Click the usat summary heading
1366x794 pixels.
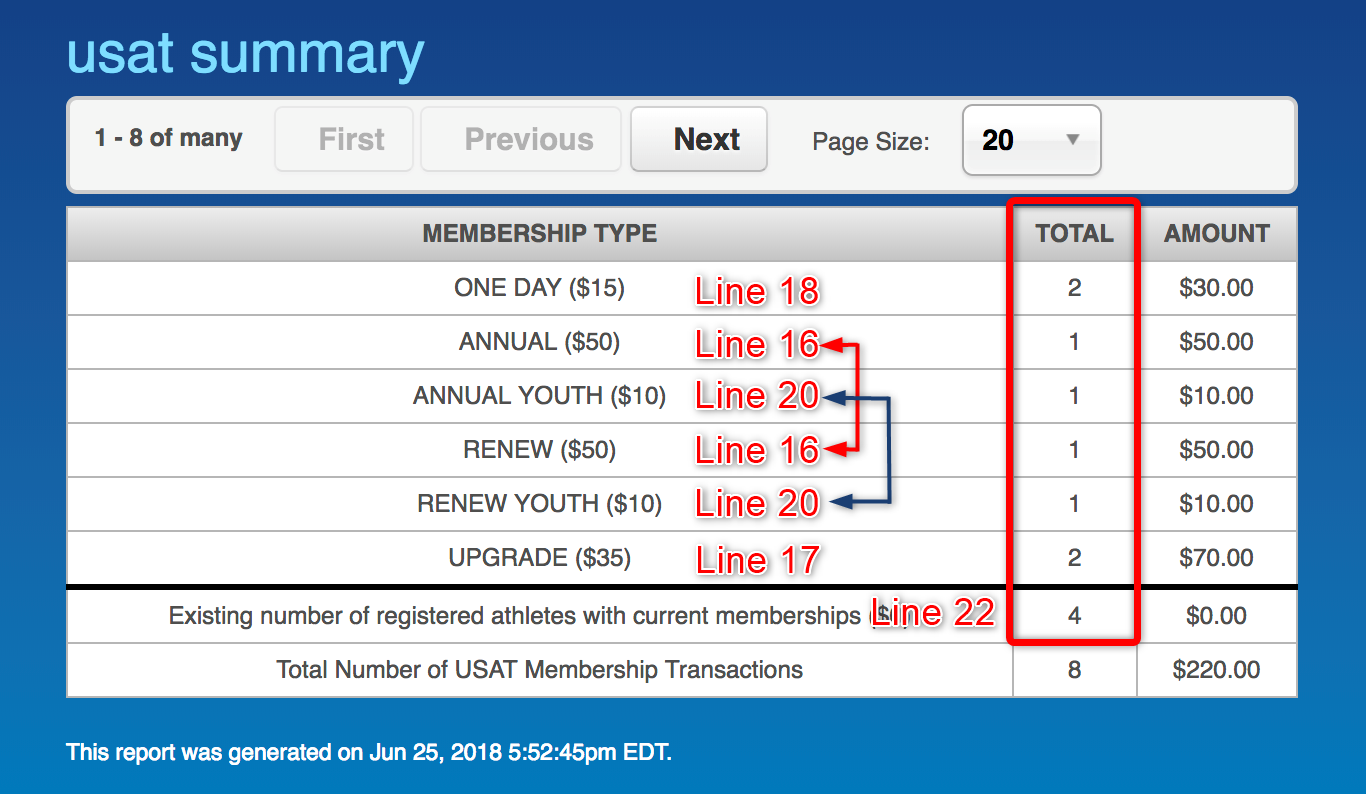point(246,53)
